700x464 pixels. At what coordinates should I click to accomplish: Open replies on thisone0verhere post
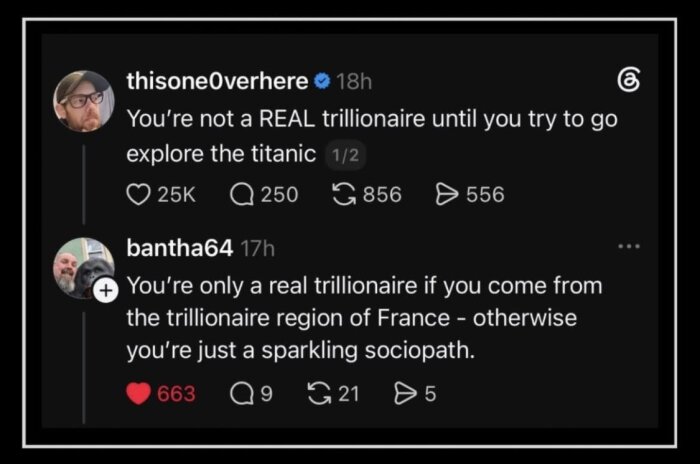point(242,195)
